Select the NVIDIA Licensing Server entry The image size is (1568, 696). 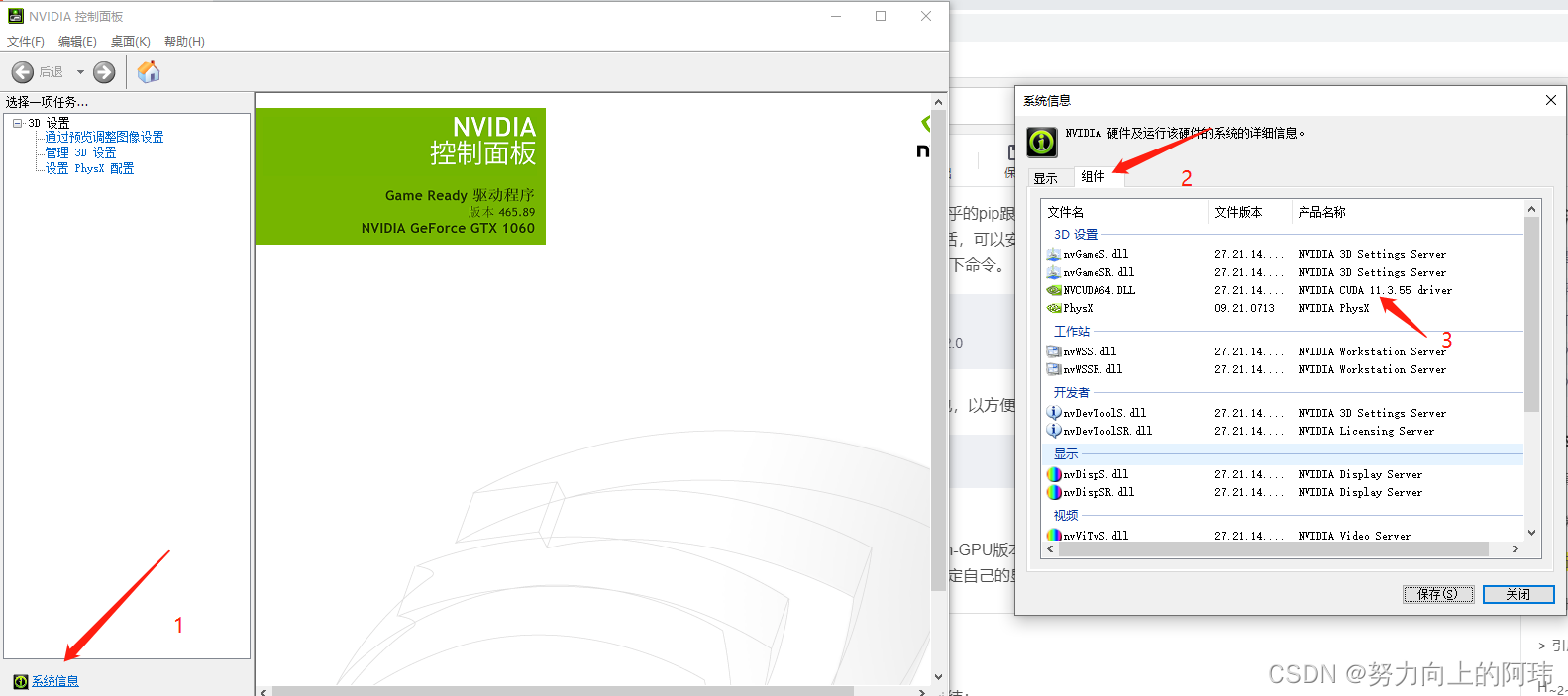coord(1366,431)
